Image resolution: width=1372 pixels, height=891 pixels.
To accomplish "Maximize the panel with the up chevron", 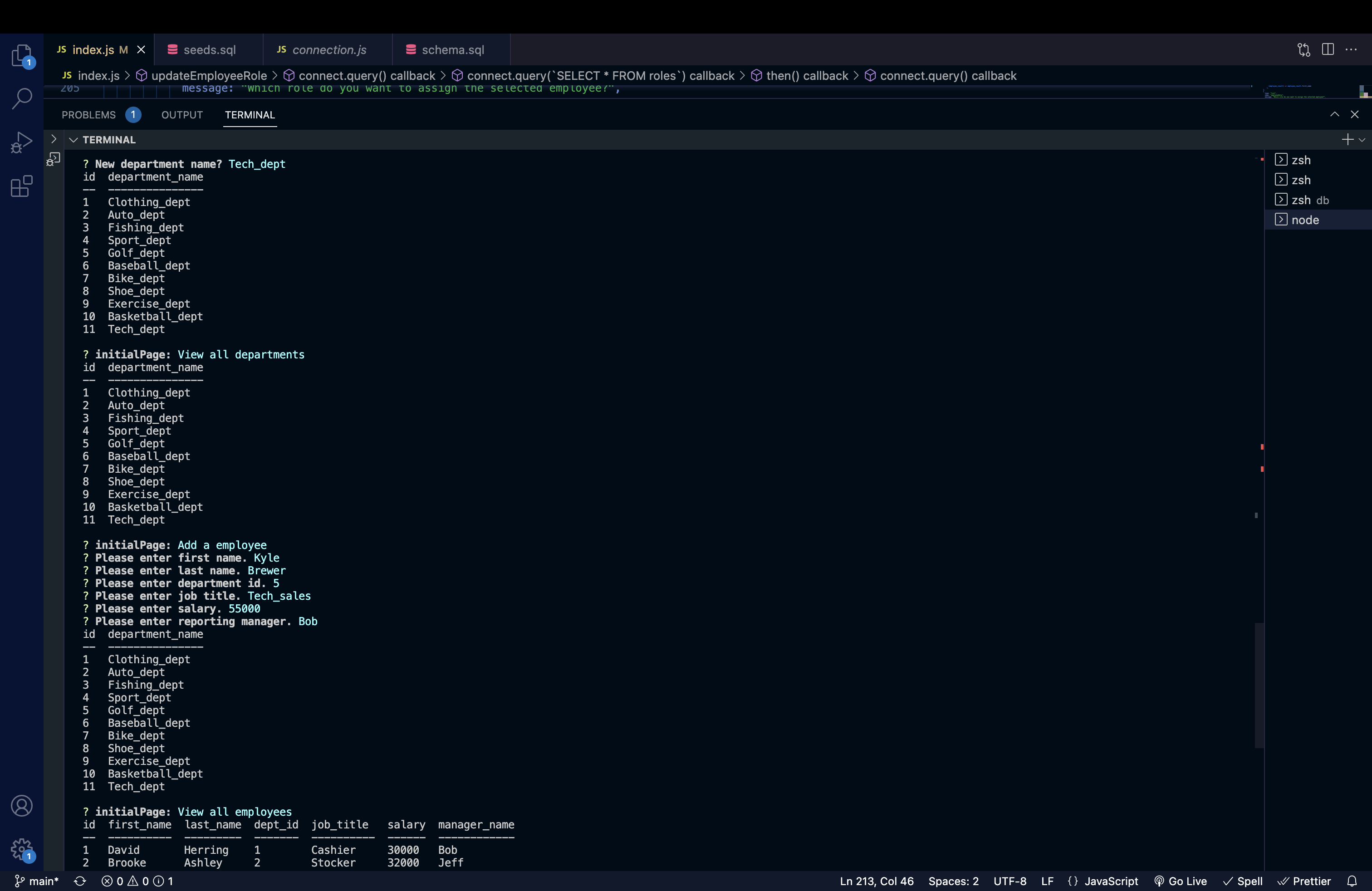I will tap(1334, 115).
